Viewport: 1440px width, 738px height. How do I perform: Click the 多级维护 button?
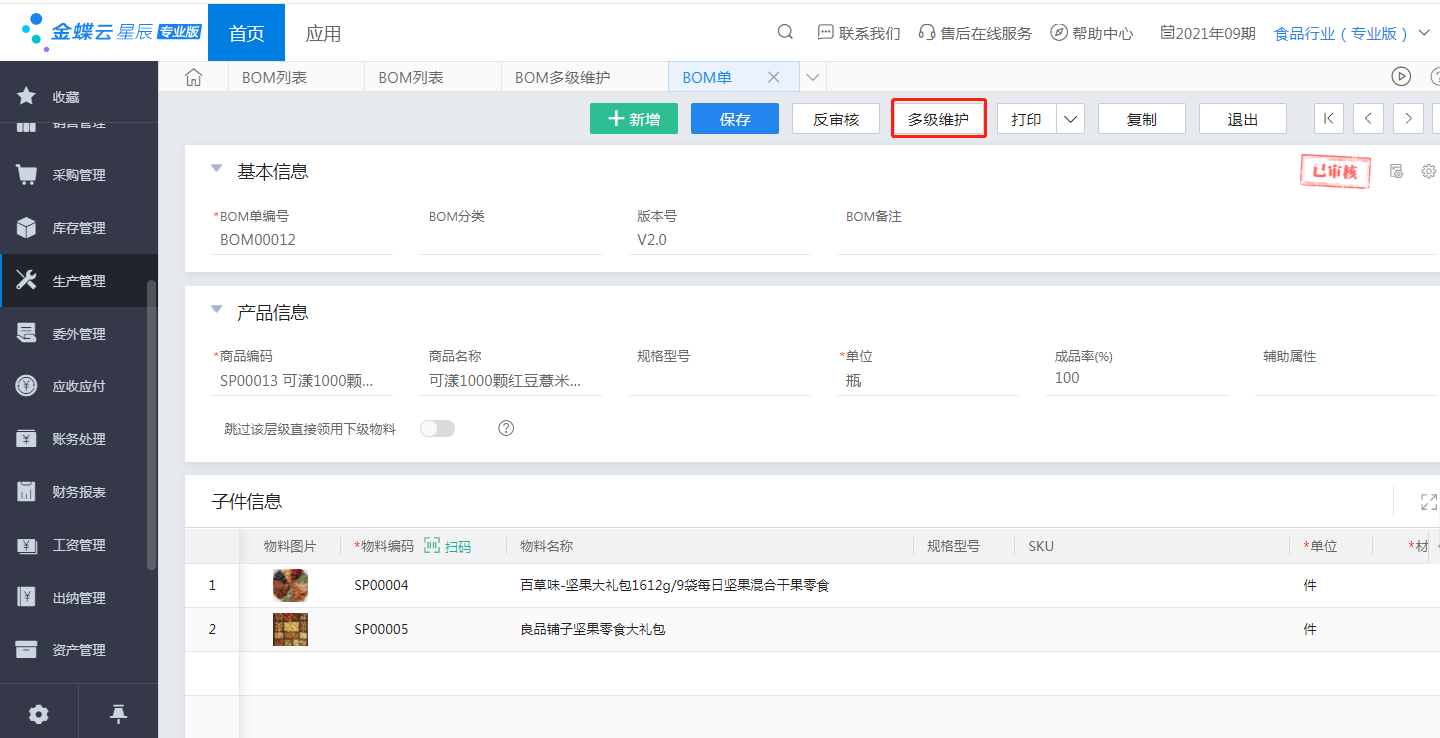tap(938, 118)
